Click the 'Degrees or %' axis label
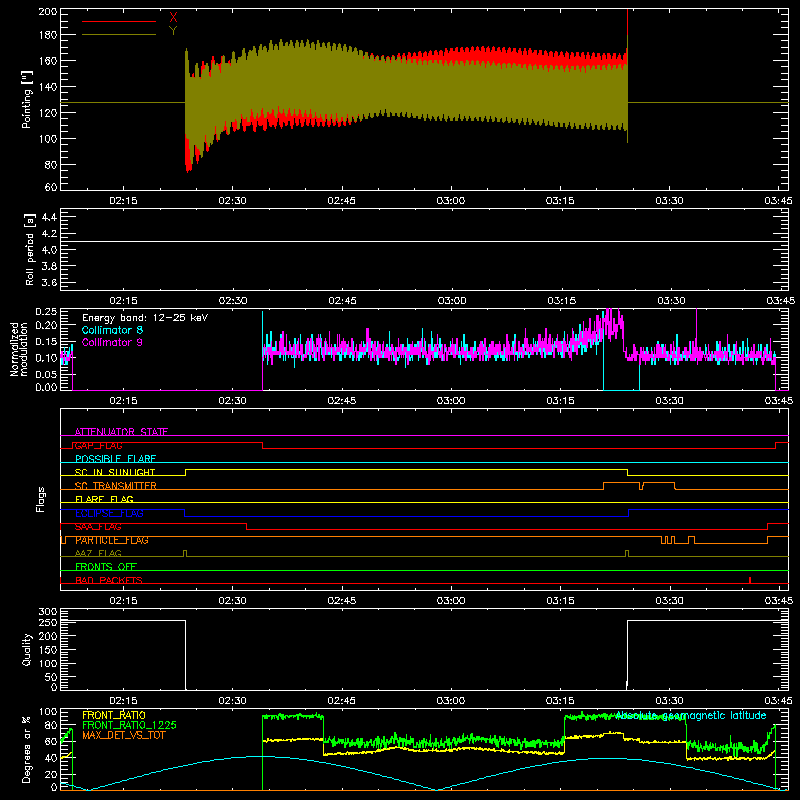The image size is (800, 800). pyautogui.click(x=27, y=749)
